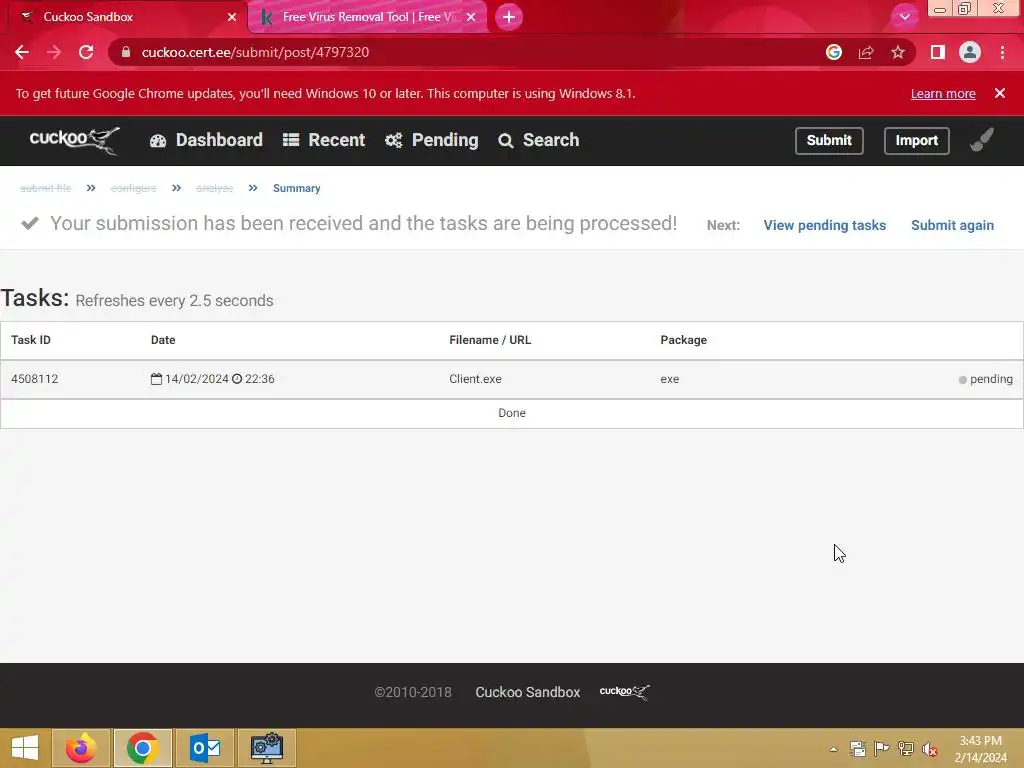Open the muted volume tray icon
Image resolution: width=1024 pixels, height=768 pixels.
point(930,749)
